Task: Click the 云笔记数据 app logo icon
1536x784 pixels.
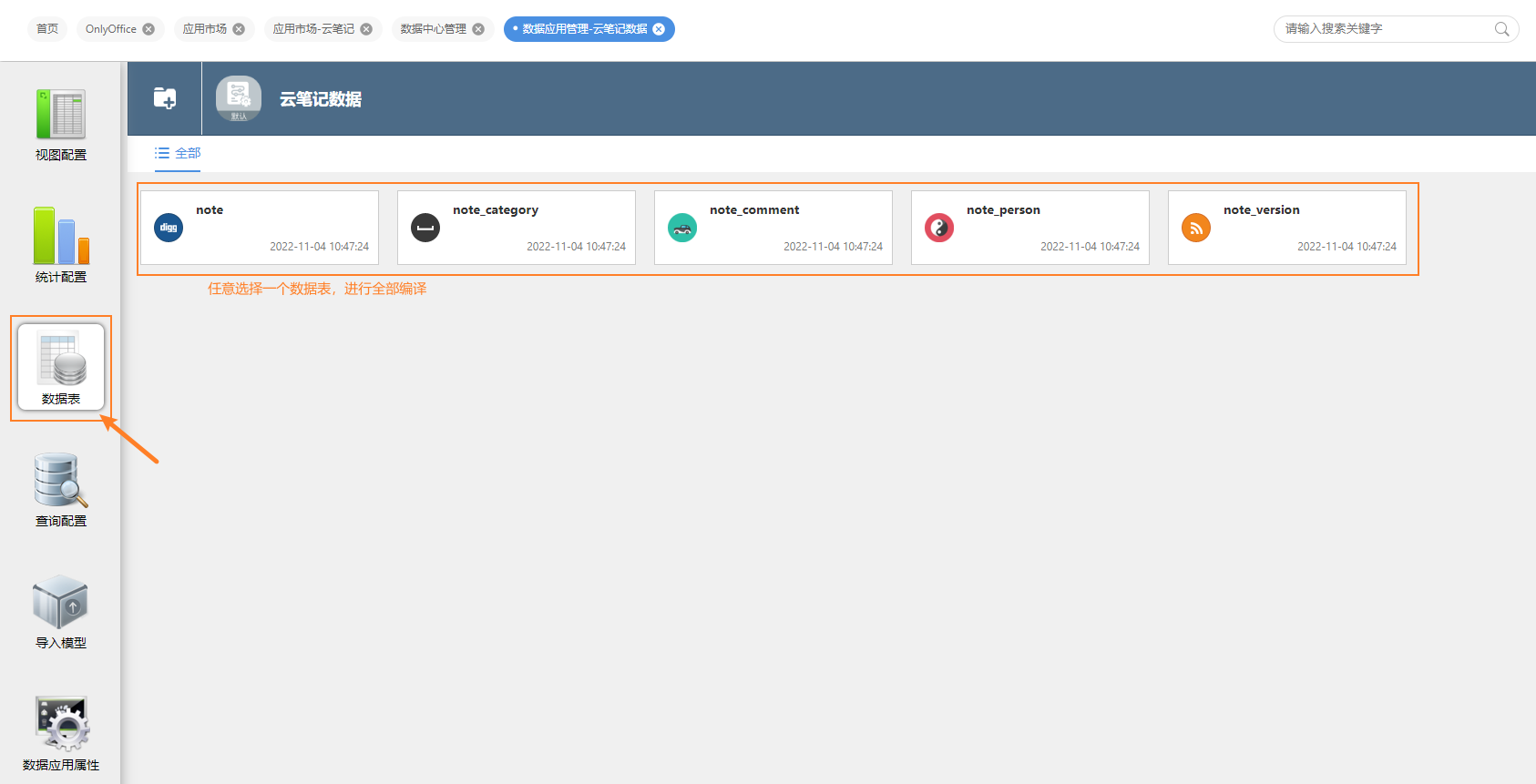Action: pyautogui.click(x=239, y=98)
